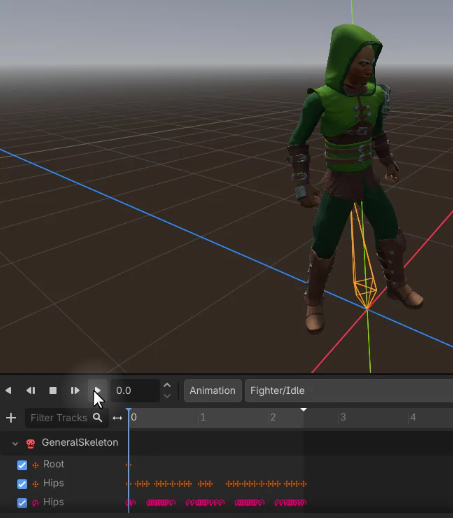453x518 pixels.
Task: Select the last Hips rotation keyframe
Action: point(303,502)
